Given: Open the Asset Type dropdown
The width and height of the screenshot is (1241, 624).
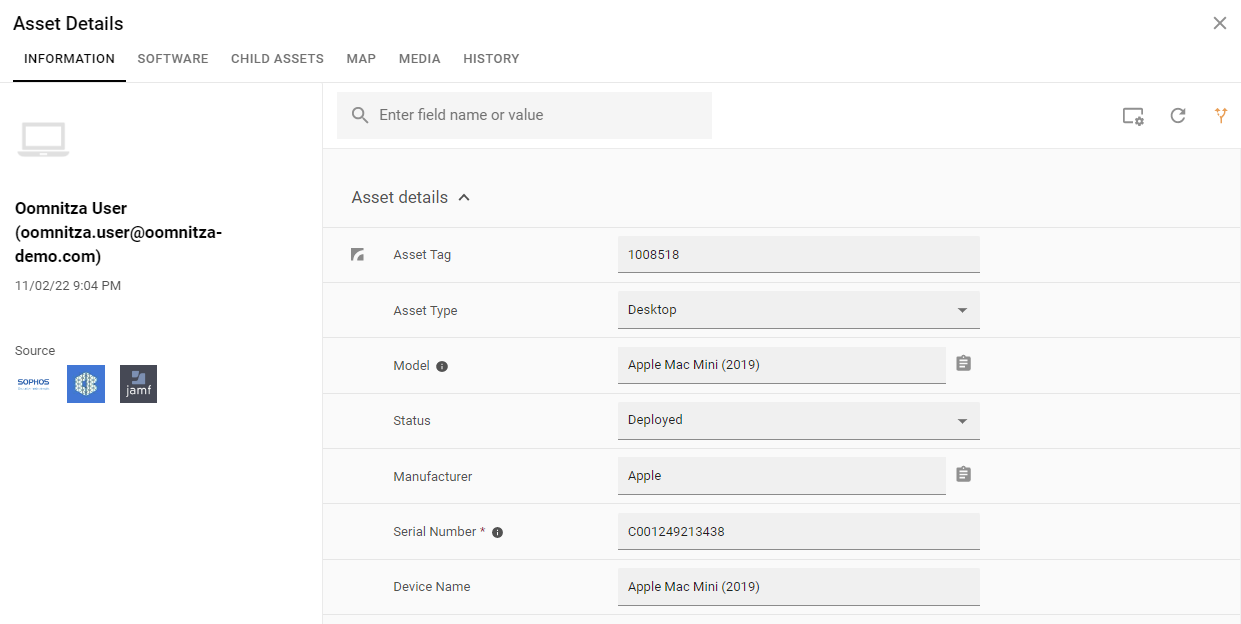Looking at the screenshot, I should [x=798, y=310].
